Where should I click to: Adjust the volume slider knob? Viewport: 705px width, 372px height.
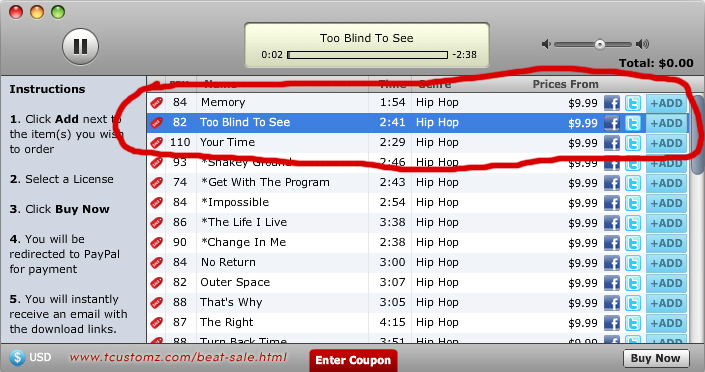(599, 44)
